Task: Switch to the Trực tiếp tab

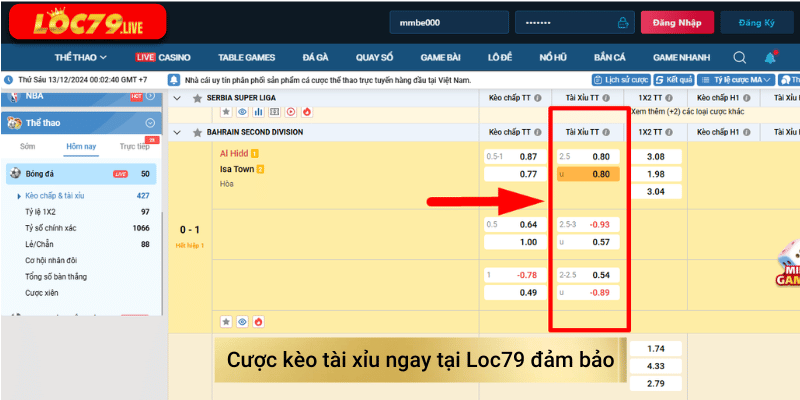Action: coord(134,146)
